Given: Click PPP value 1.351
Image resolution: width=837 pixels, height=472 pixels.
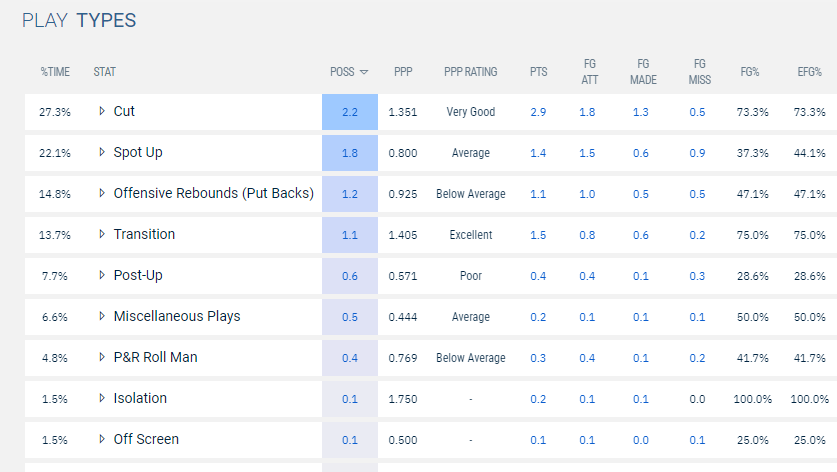Looking at the screenshot, I should (x=403, y=112).
